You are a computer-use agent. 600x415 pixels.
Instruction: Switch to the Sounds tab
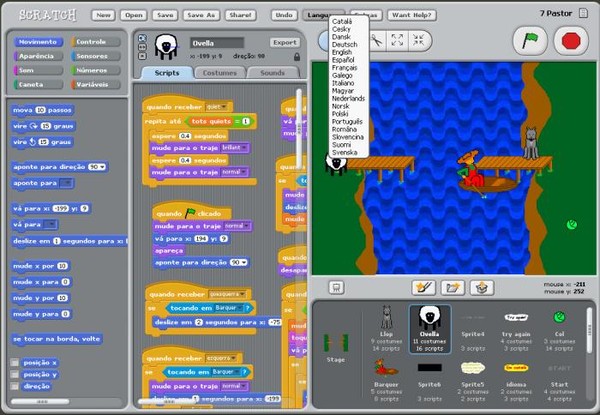[272, 73]
